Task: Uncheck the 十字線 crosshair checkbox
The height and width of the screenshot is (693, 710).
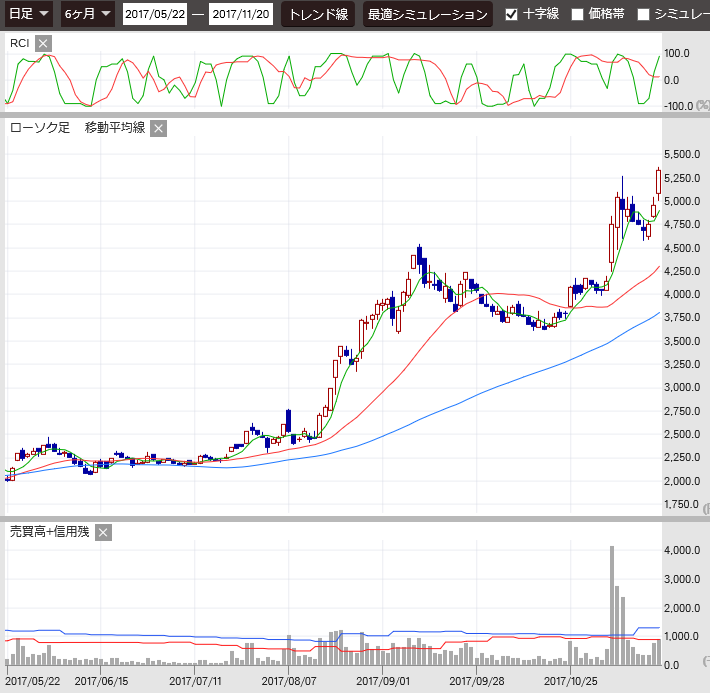Action: coord(512,15)
